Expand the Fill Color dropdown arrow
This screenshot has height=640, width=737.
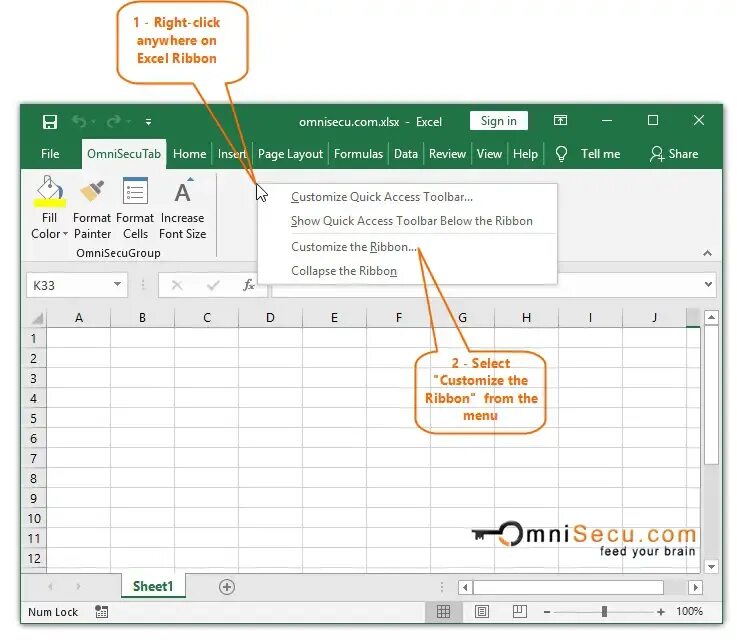[x=65, y=234]
